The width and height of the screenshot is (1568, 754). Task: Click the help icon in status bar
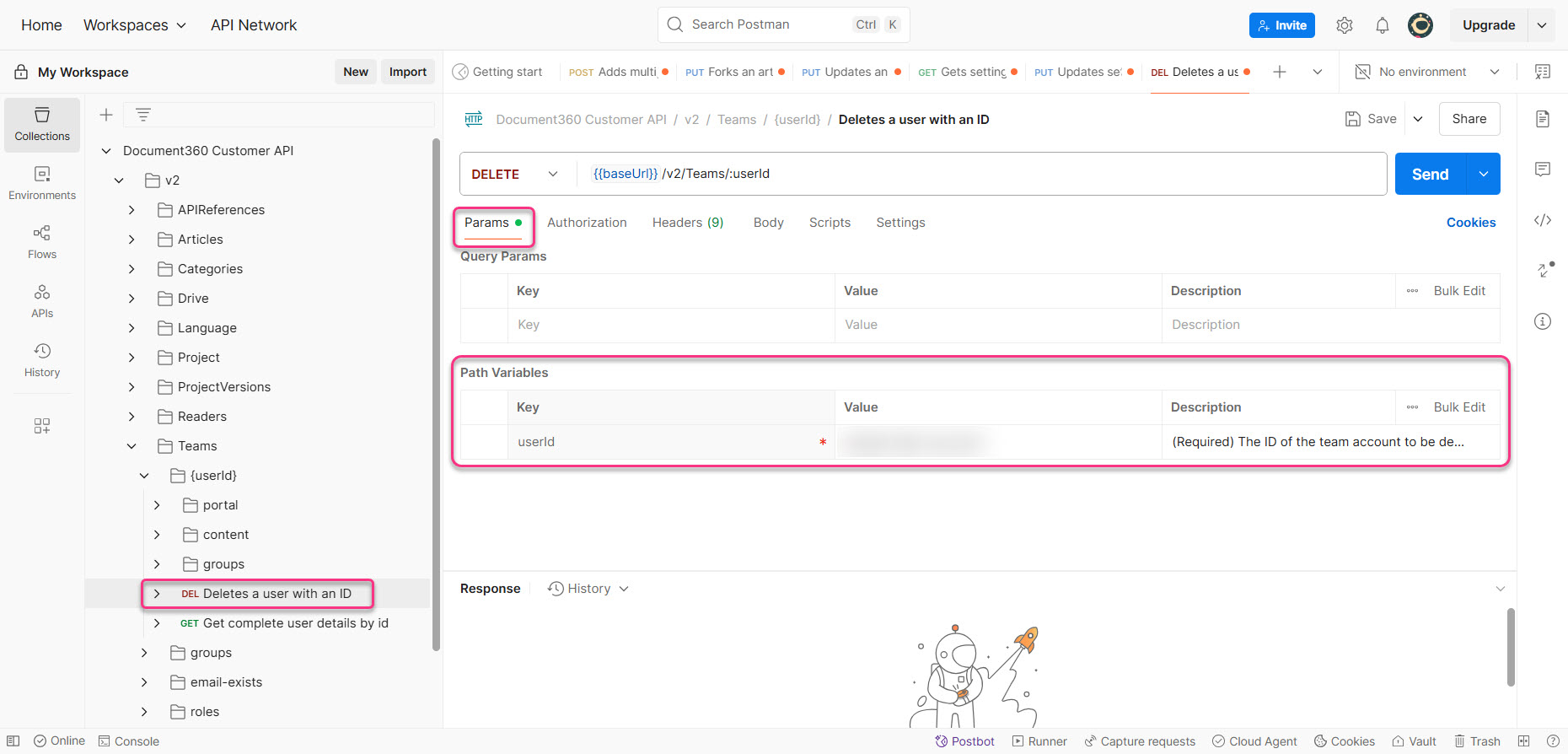coord(1553,741)
